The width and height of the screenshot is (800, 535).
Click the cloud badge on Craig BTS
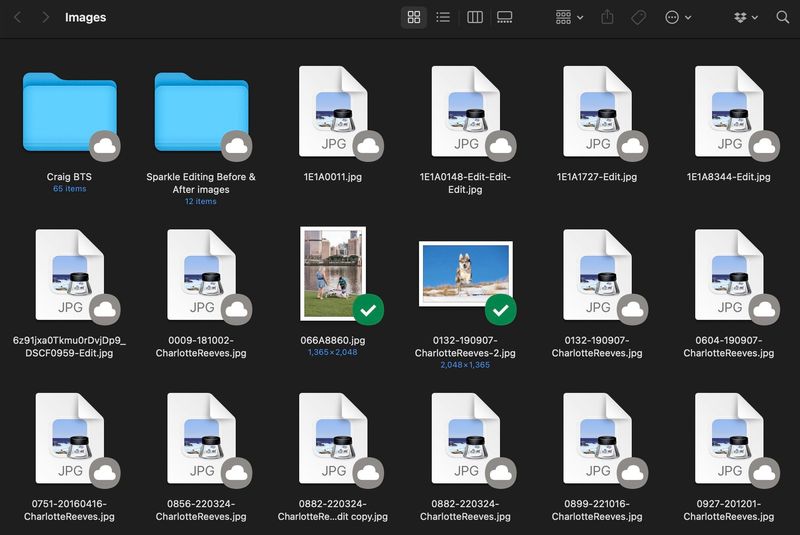click(x=105, y=146)
